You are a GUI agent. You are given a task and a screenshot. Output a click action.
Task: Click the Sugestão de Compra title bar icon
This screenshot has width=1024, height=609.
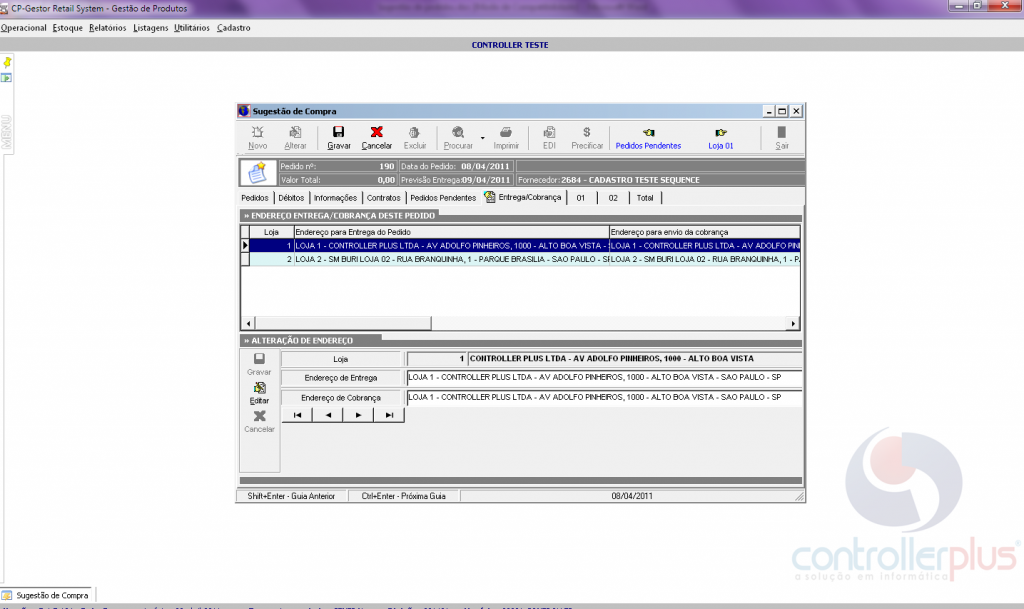pos(244,111)
